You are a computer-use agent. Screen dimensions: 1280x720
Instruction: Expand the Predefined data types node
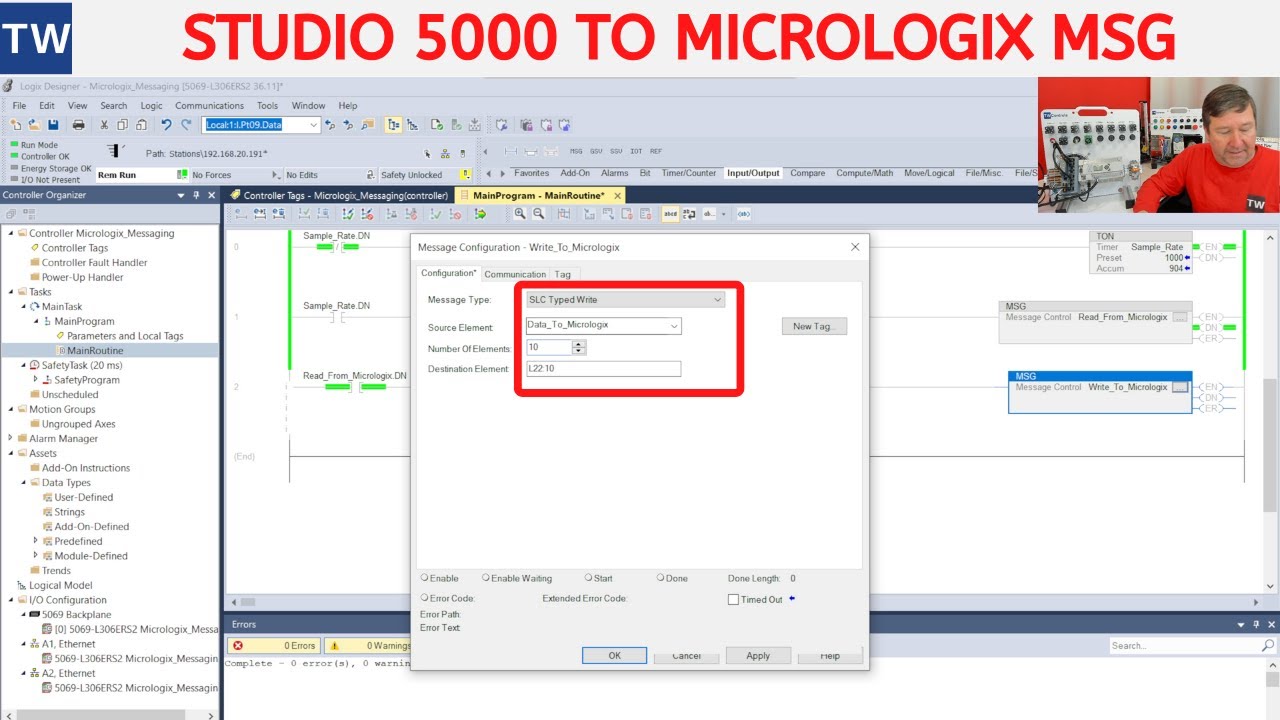click(x=35, y=541)
